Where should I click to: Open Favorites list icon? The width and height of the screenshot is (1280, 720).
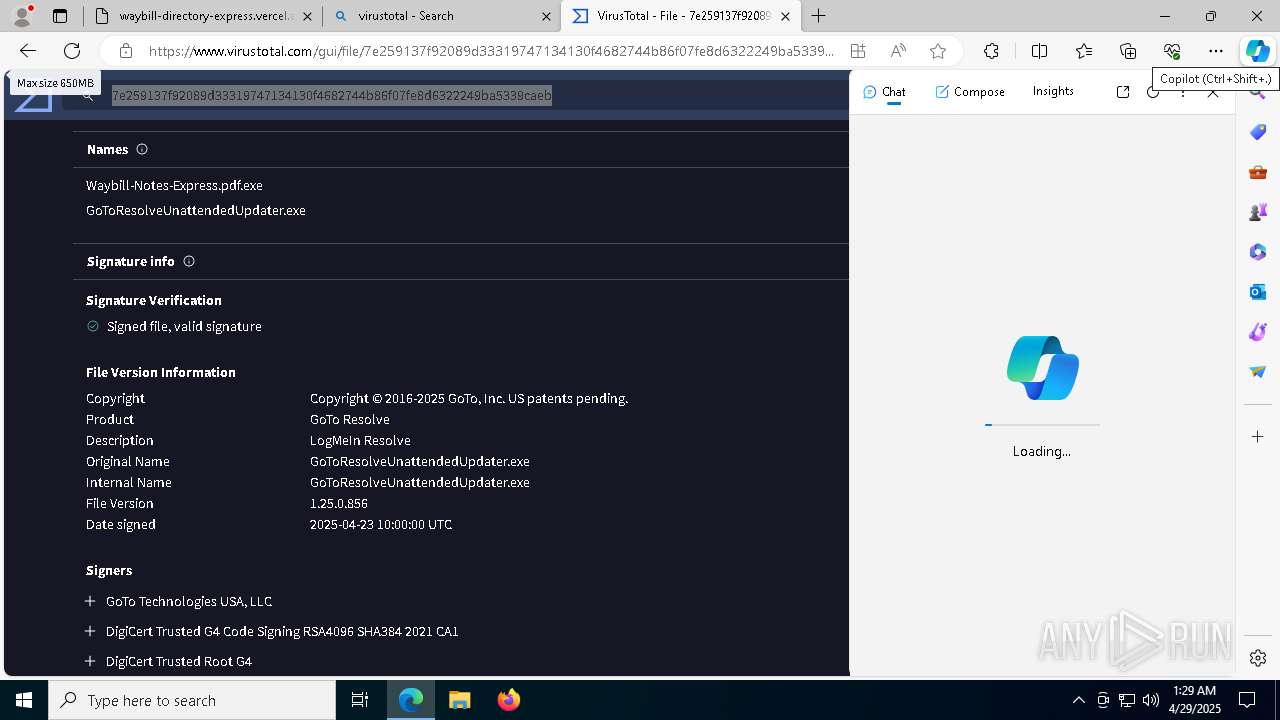coord(1084,51)
